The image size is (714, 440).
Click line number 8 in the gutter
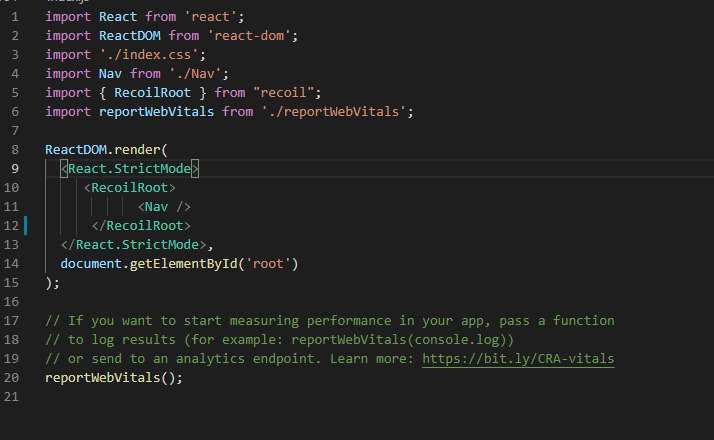tap(15, 150)
